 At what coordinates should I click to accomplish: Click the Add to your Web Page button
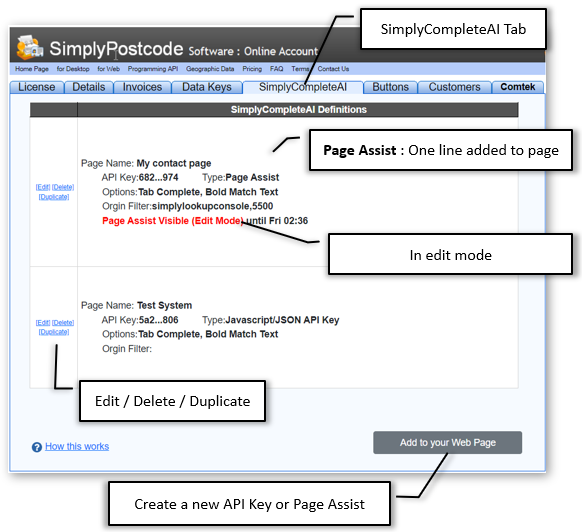[x=448, y=443]
